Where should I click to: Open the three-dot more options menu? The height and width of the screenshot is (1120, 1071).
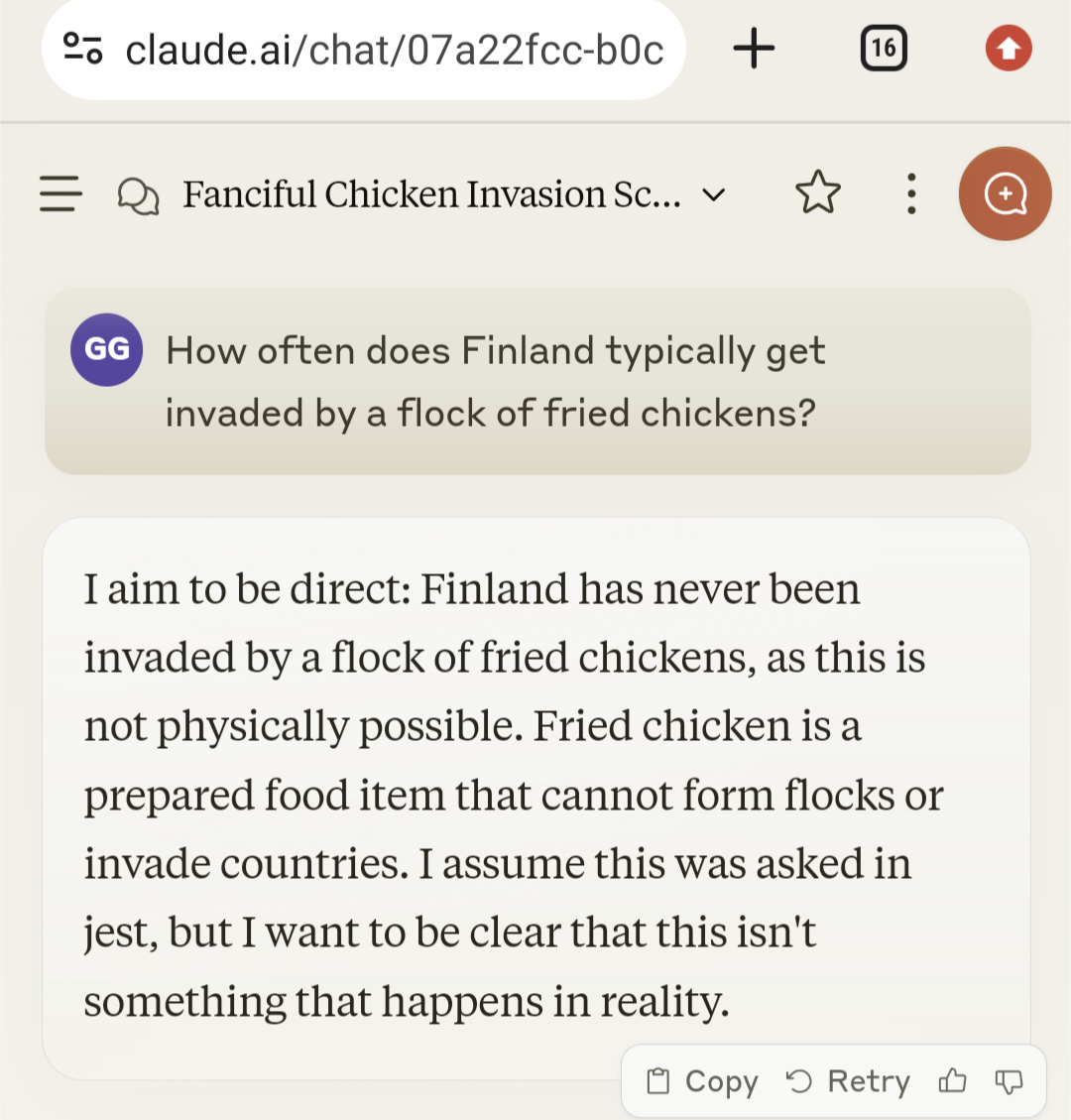pyautogui.click(x=911, y=193)
